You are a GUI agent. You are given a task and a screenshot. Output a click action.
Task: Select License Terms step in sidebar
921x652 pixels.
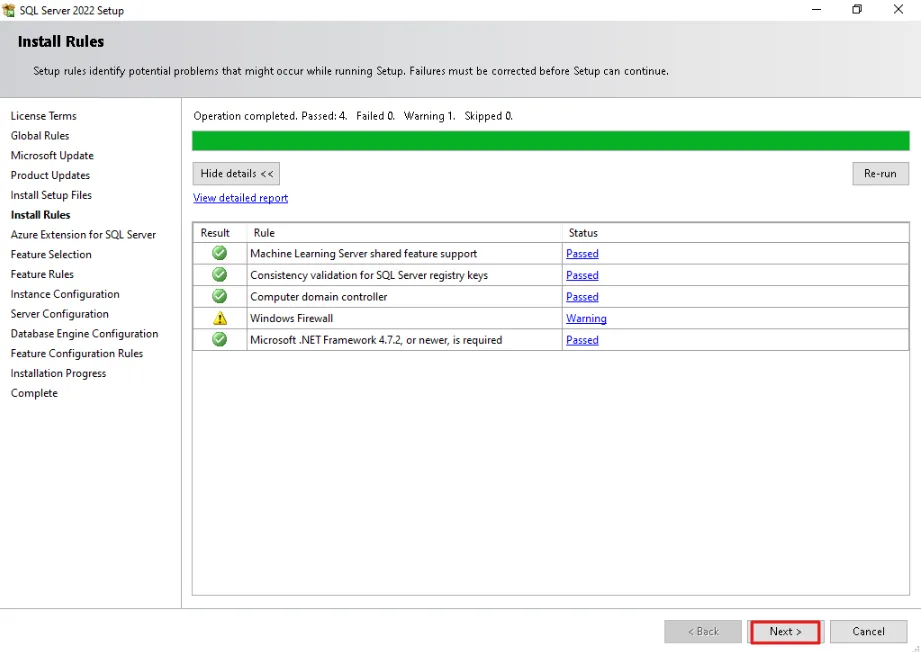pos(43,116)
